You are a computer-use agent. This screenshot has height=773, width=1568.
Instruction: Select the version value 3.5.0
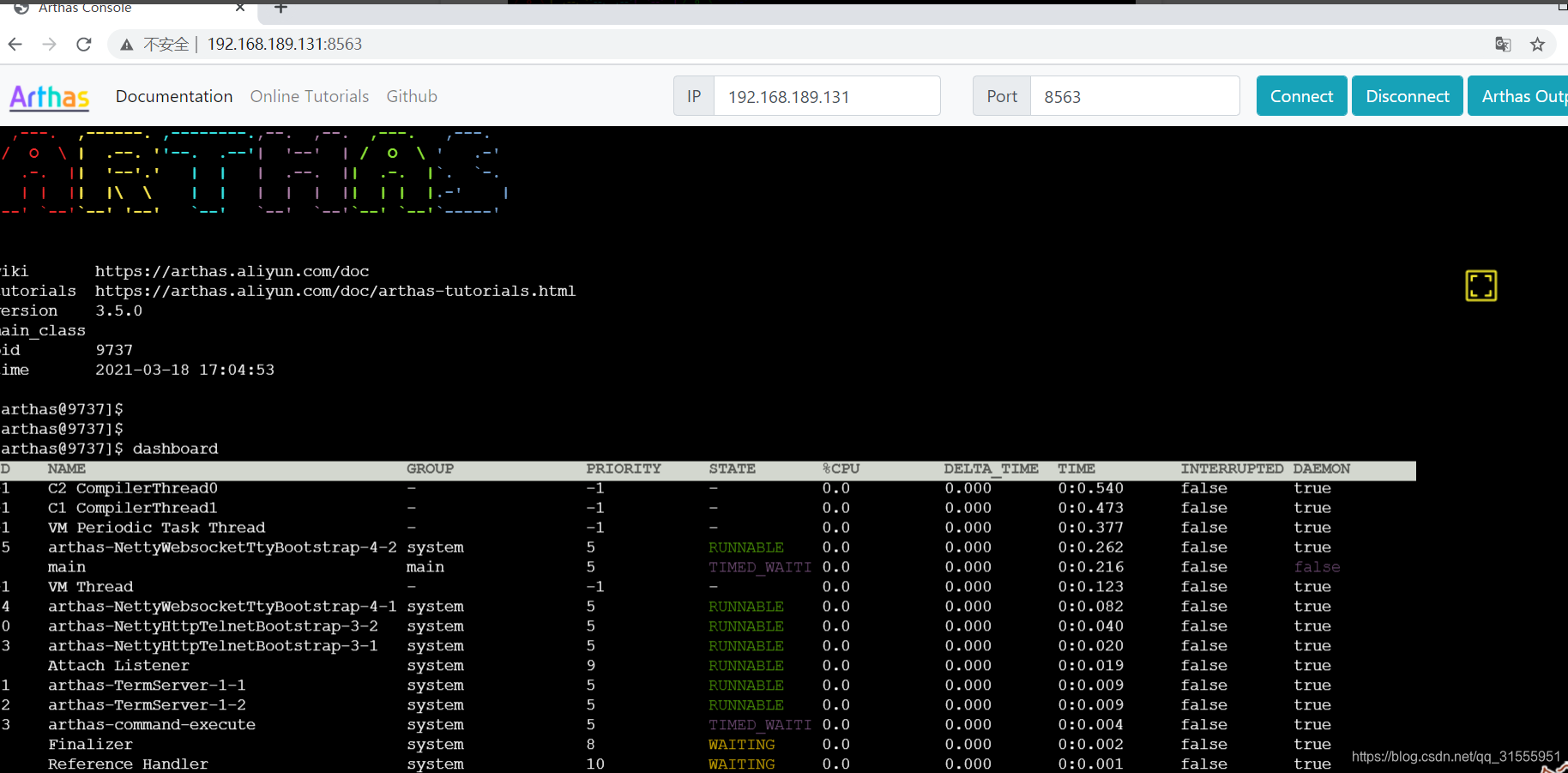(x=119, y=311)
